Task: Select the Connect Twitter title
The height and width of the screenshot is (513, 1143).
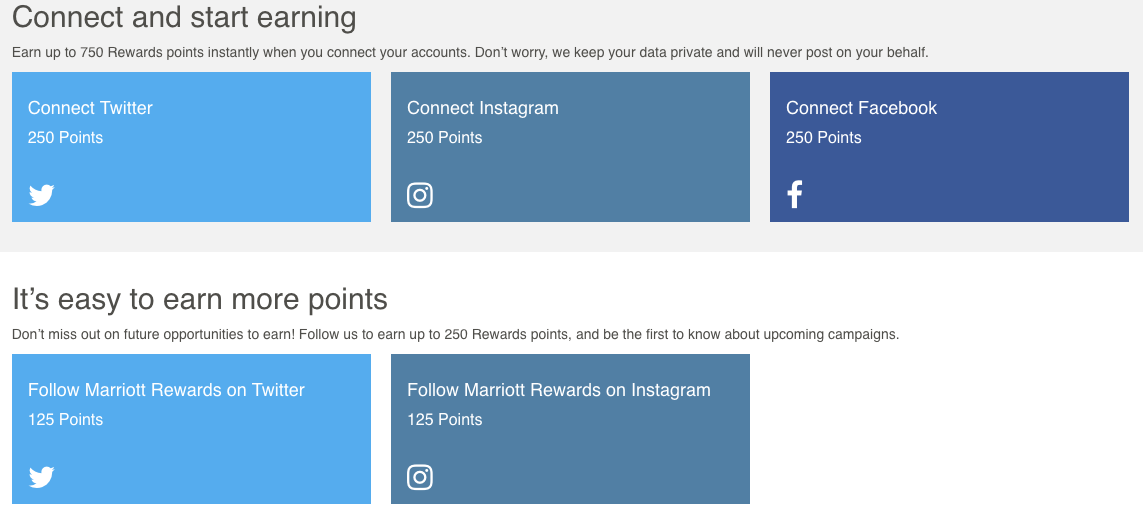Action: pos(90,108)
